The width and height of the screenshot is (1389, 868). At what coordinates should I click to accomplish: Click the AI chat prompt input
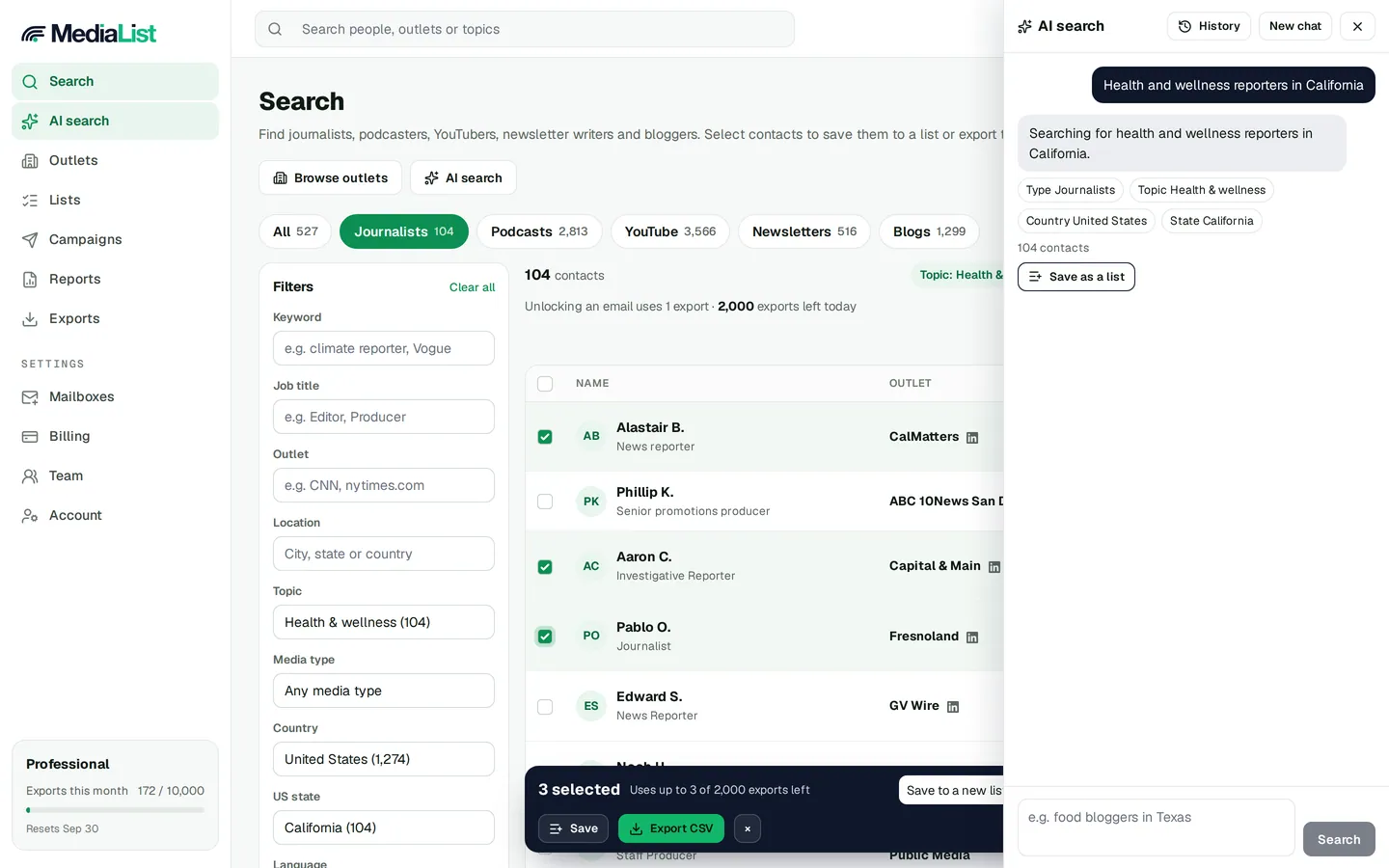[1156, 827]
